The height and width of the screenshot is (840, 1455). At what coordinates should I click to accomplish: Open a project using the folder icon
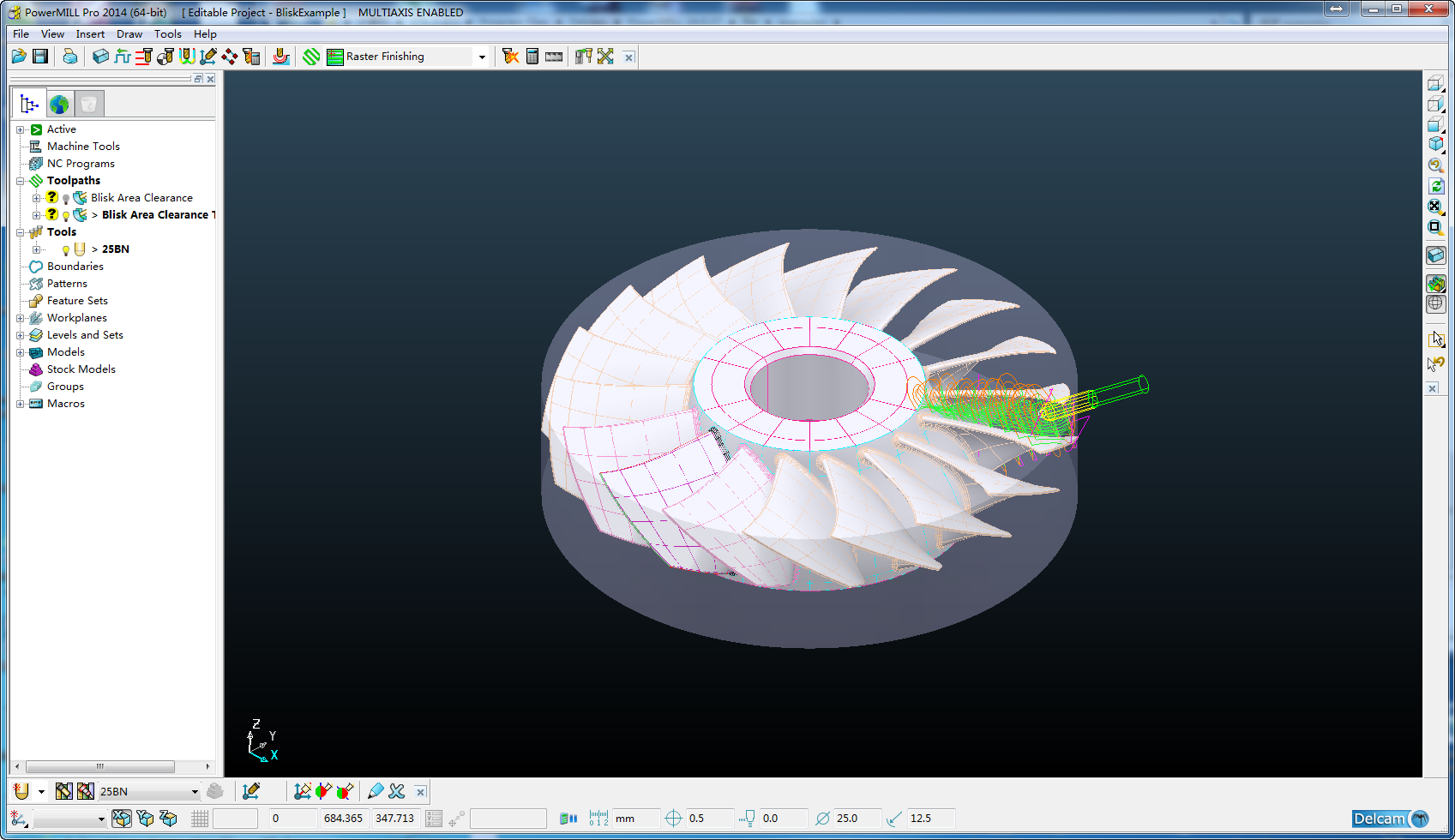click(19, 57)
